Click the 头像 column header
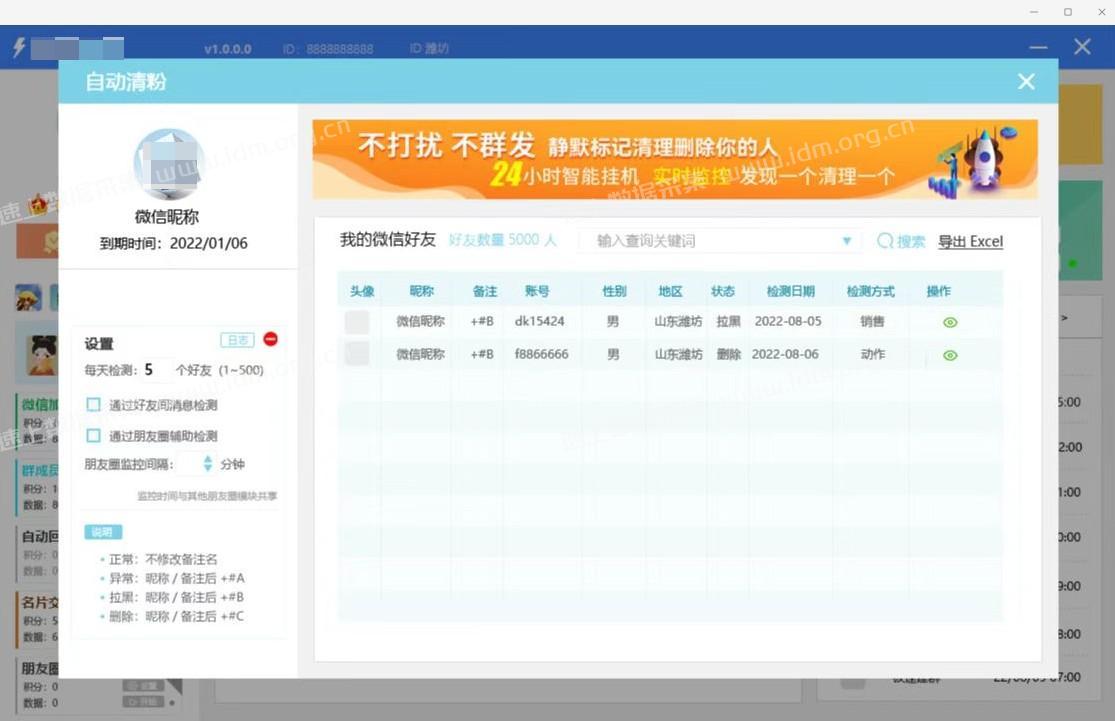Image resolution: width=1115 pixels, height=721 pixels. 362,291
